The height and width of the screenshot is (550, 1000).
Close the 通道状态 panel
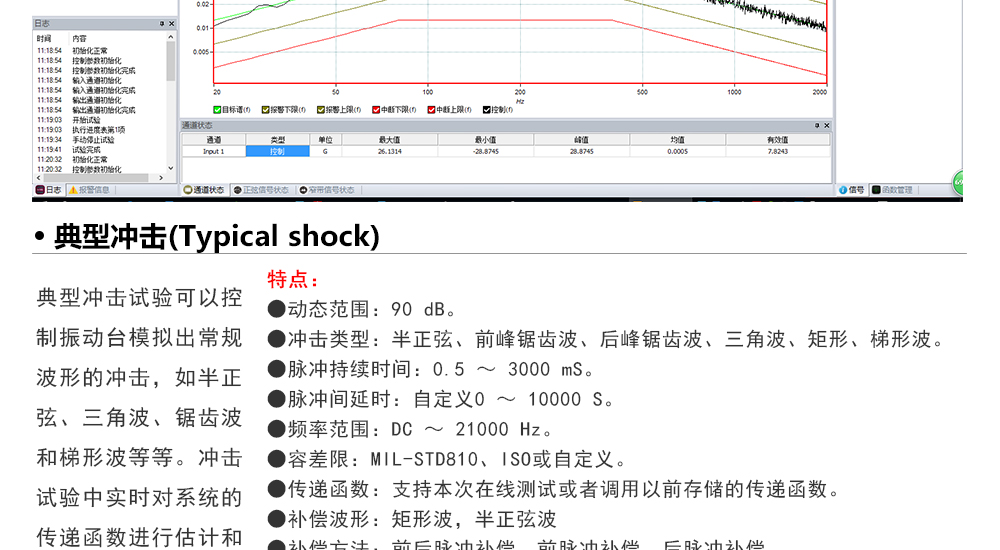(x=826, y=126)
